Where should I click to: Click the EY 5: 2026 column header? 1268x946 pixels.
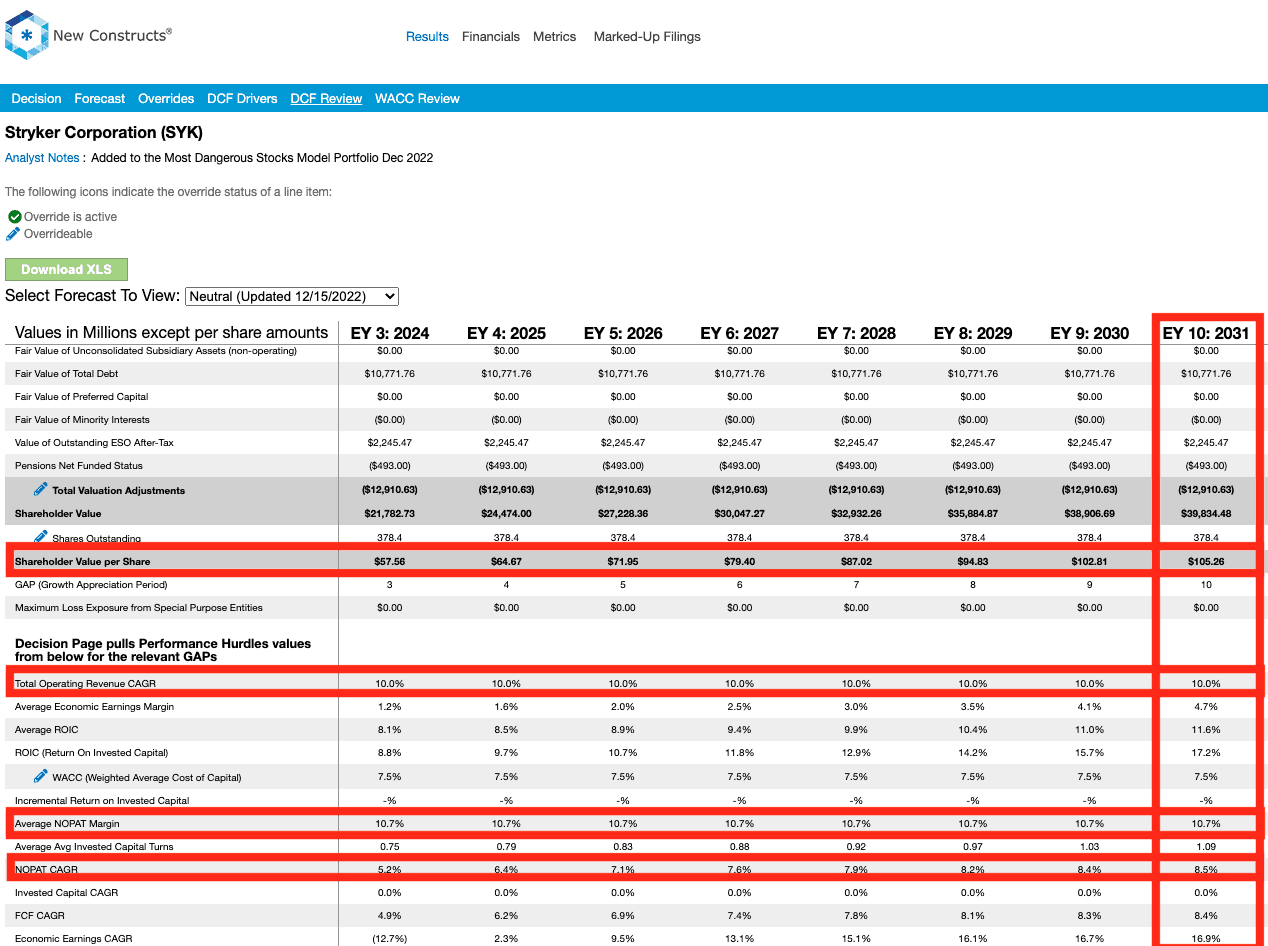[623, 333]
